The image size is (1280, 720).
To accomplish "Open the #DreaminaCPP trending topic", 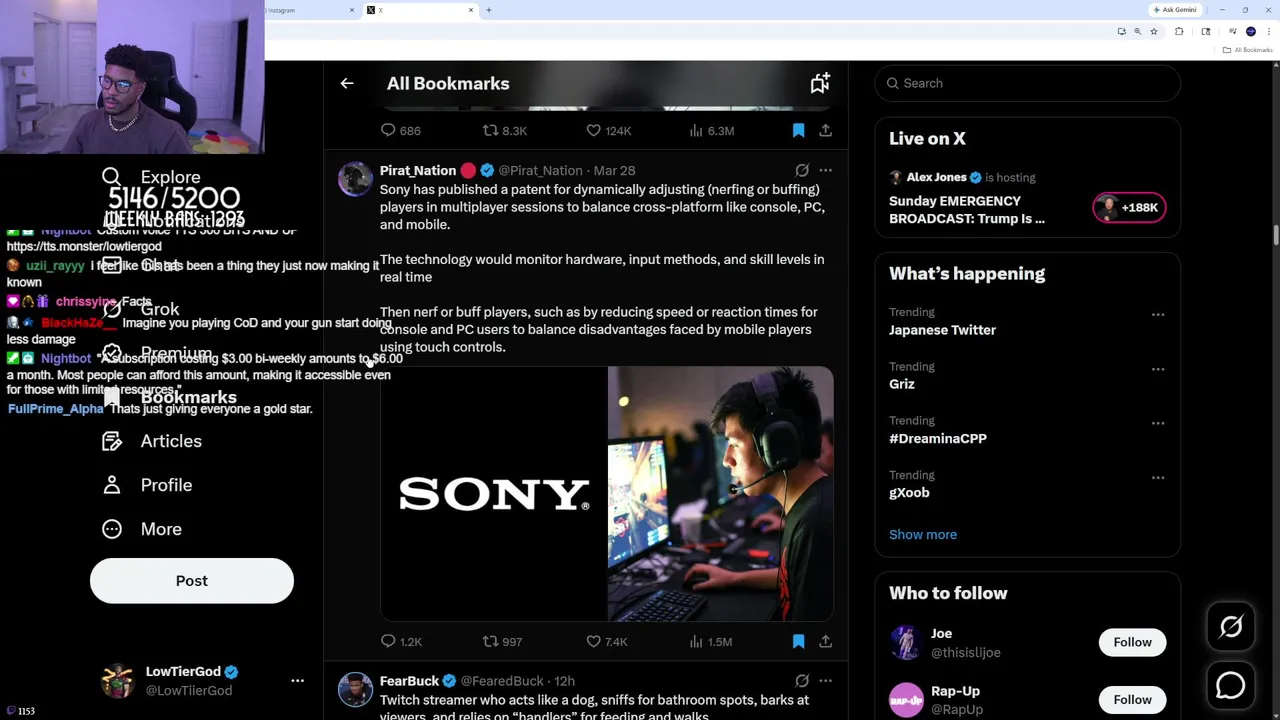I will pyautogui.click(x=938, y=438).
